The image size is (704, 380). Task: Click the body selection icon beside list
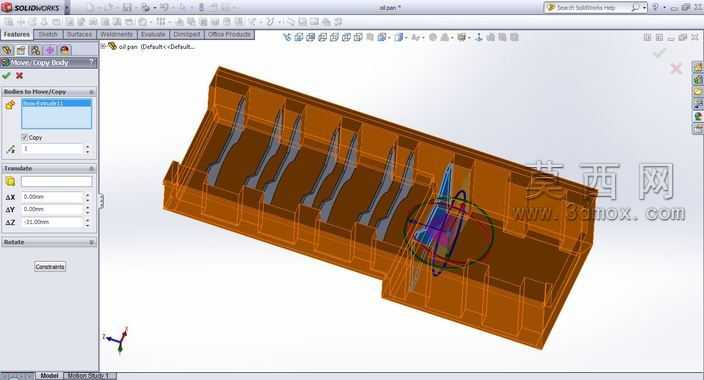[x=10, y=105]
